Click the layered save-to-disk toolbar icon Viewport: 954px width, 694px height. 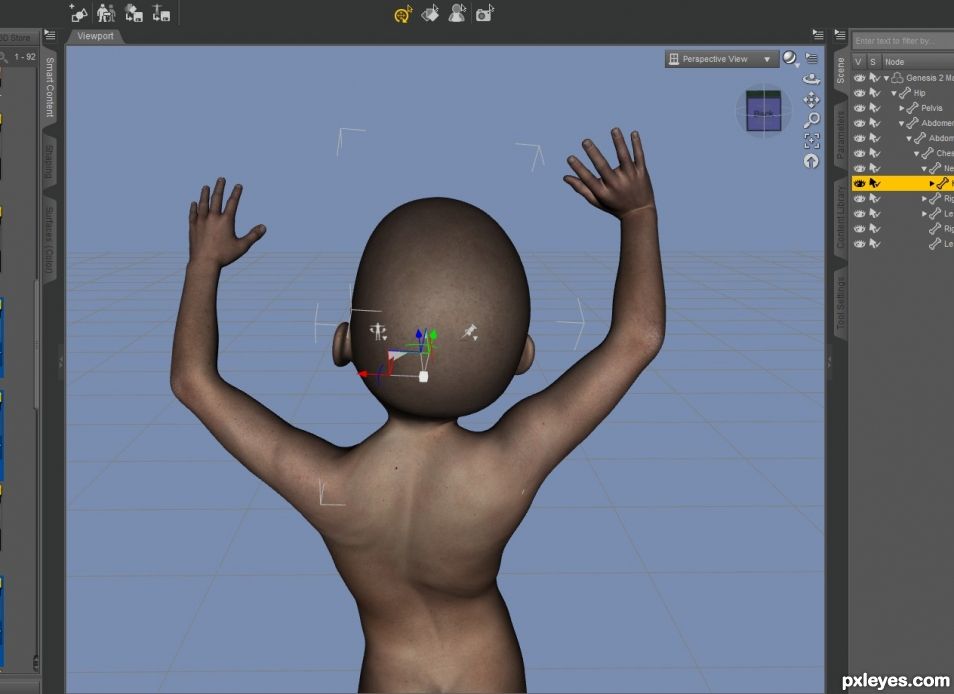tap(134, 13)
